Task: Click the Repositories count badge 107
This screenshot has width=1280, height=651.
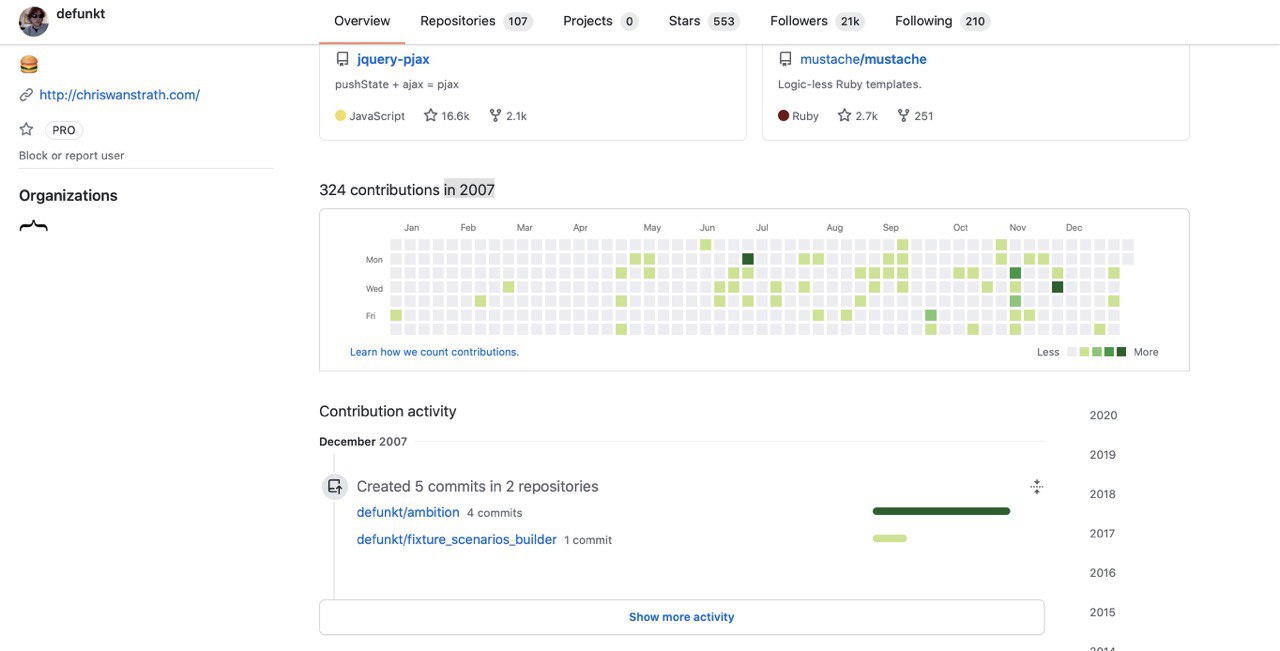Action: coord(518,21)
